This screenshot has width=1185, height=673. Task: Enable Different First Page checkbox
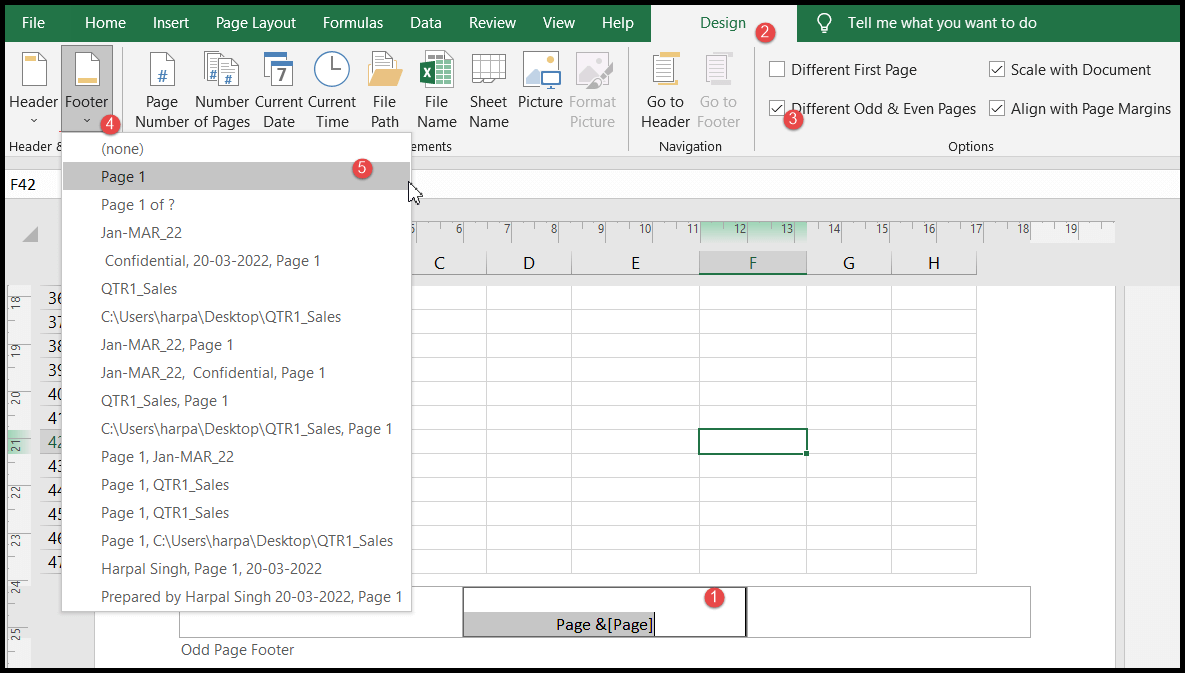point(777,70)
